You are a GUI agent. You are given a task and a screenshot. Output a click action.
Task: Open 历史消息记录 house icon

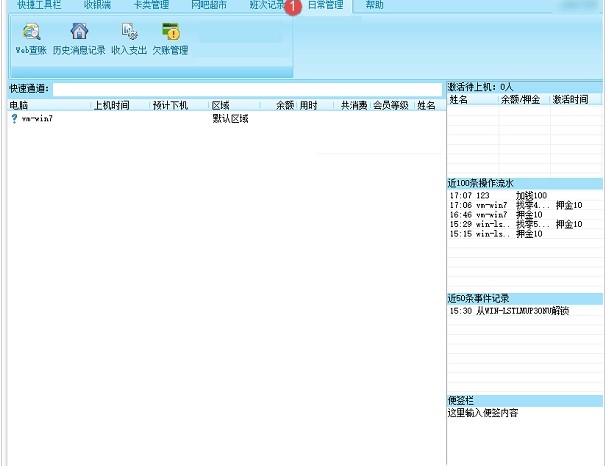(79, 32)
